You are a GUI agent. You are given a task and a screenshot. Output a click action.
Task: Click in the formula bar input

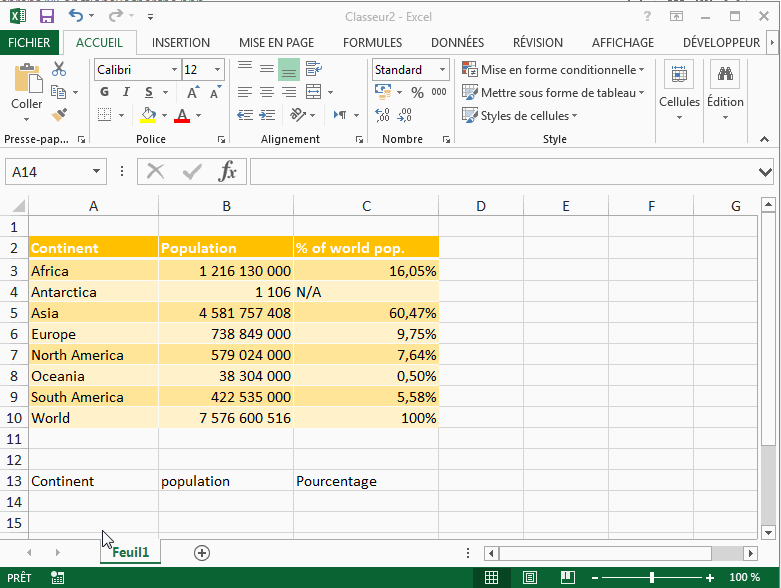click(503, 172)
